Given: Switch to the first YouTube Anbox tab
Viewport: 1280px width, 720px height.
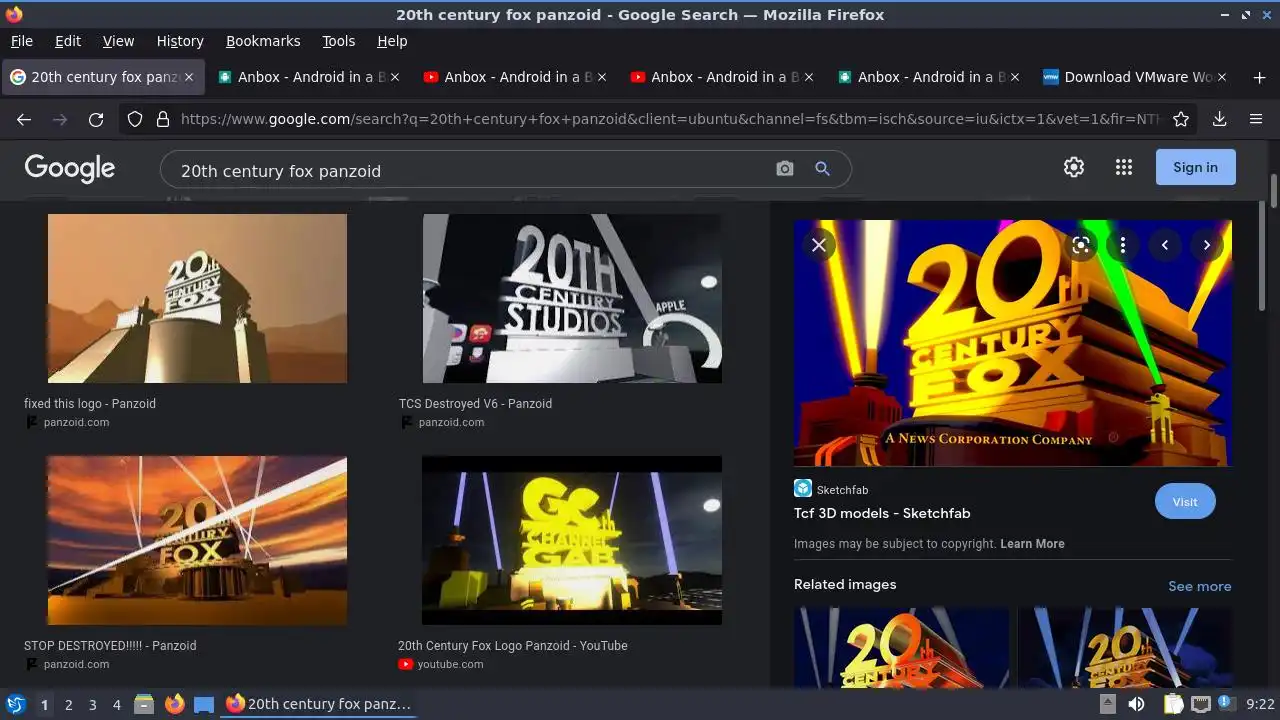Looking at the screenshot, I should [x=514, y=77].
